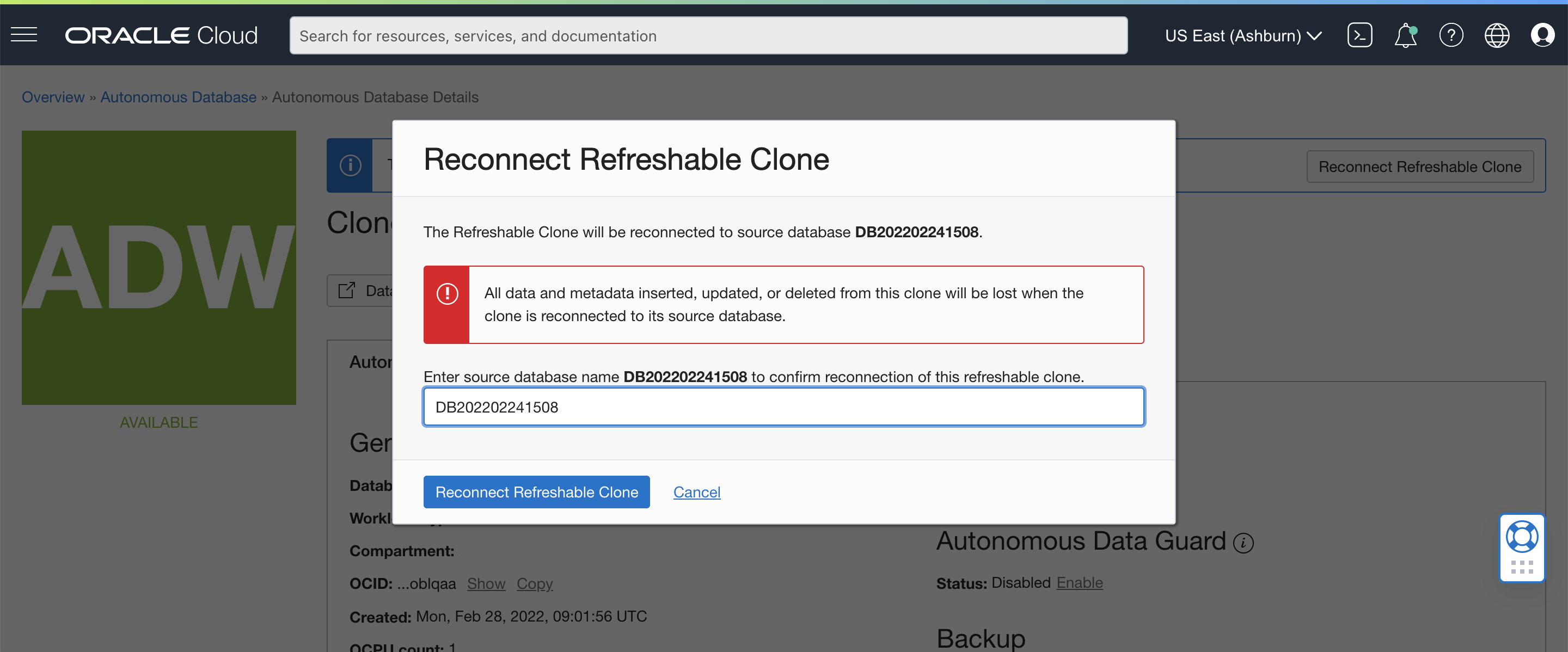
Task: Cancel the reconnect dialog
Action: pyautogui.click(x=696, y=491)
